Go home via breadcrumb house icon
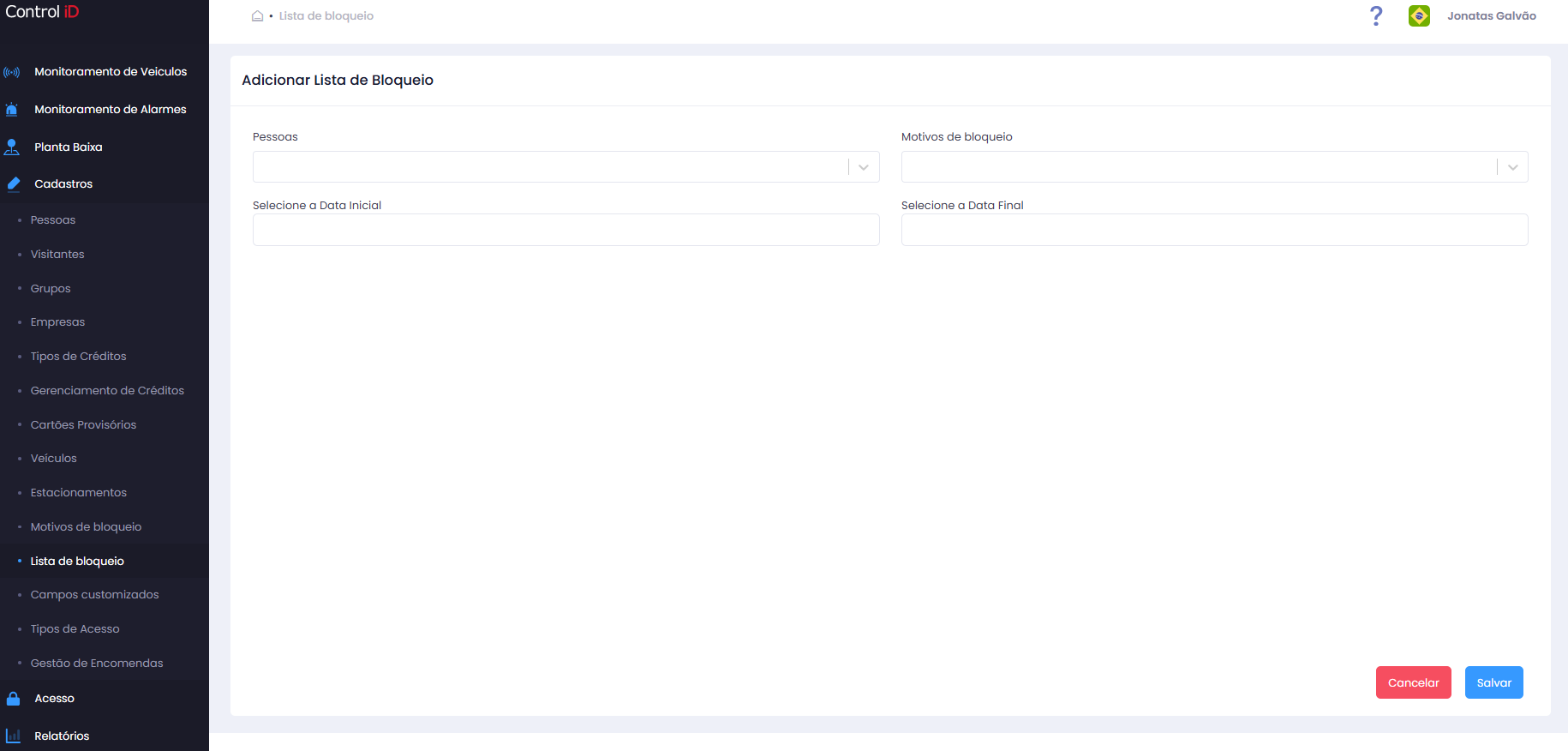Screen dimensions: 1568x751 click(x=257, y=16)
